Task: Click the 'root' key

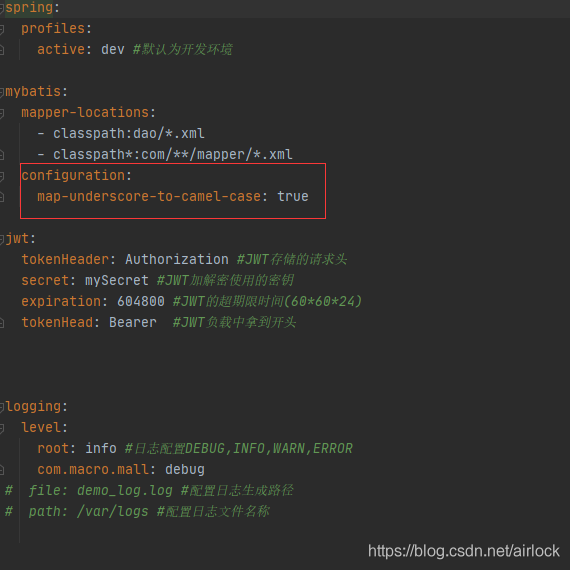Action: 53,448
